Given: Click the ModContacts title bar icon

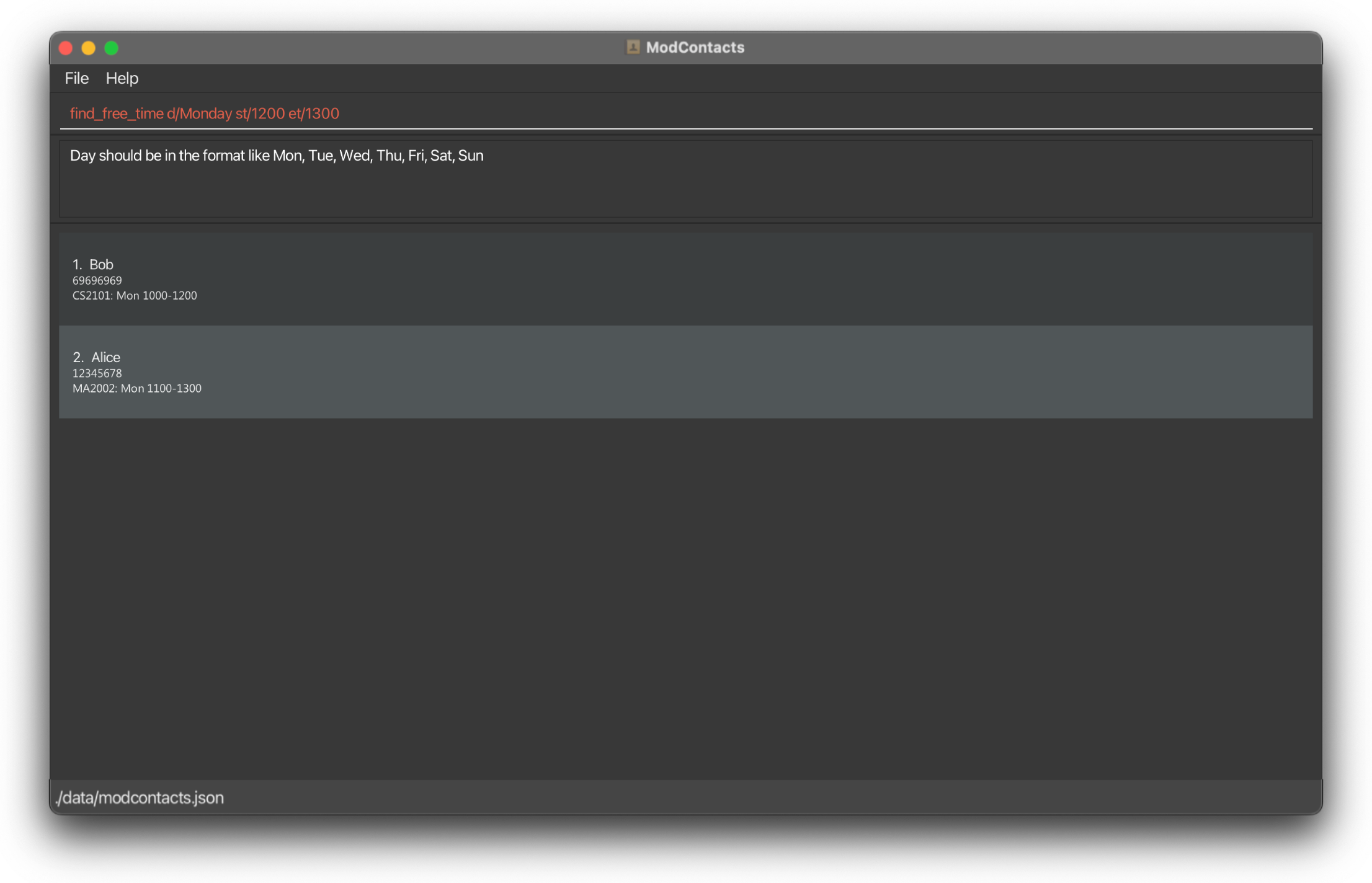Looking at the screenshot, I should point(633,47).
